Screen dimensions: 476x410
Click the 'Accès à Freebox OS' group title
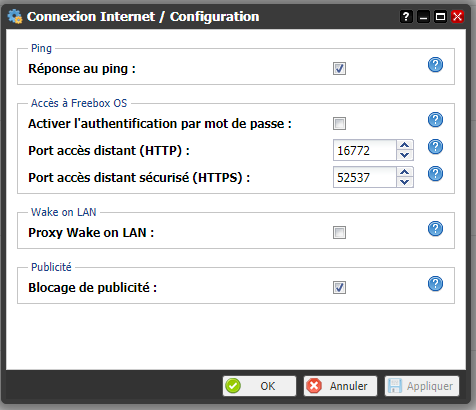coord(79,103)
